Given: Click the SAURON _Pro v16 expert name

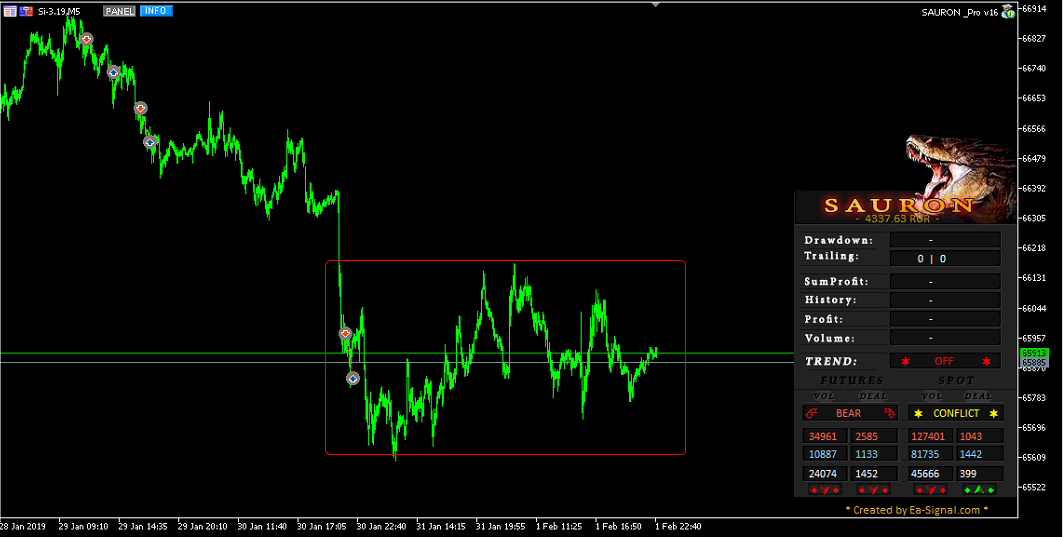Looking at the screenshot, I should pos(960,12).
